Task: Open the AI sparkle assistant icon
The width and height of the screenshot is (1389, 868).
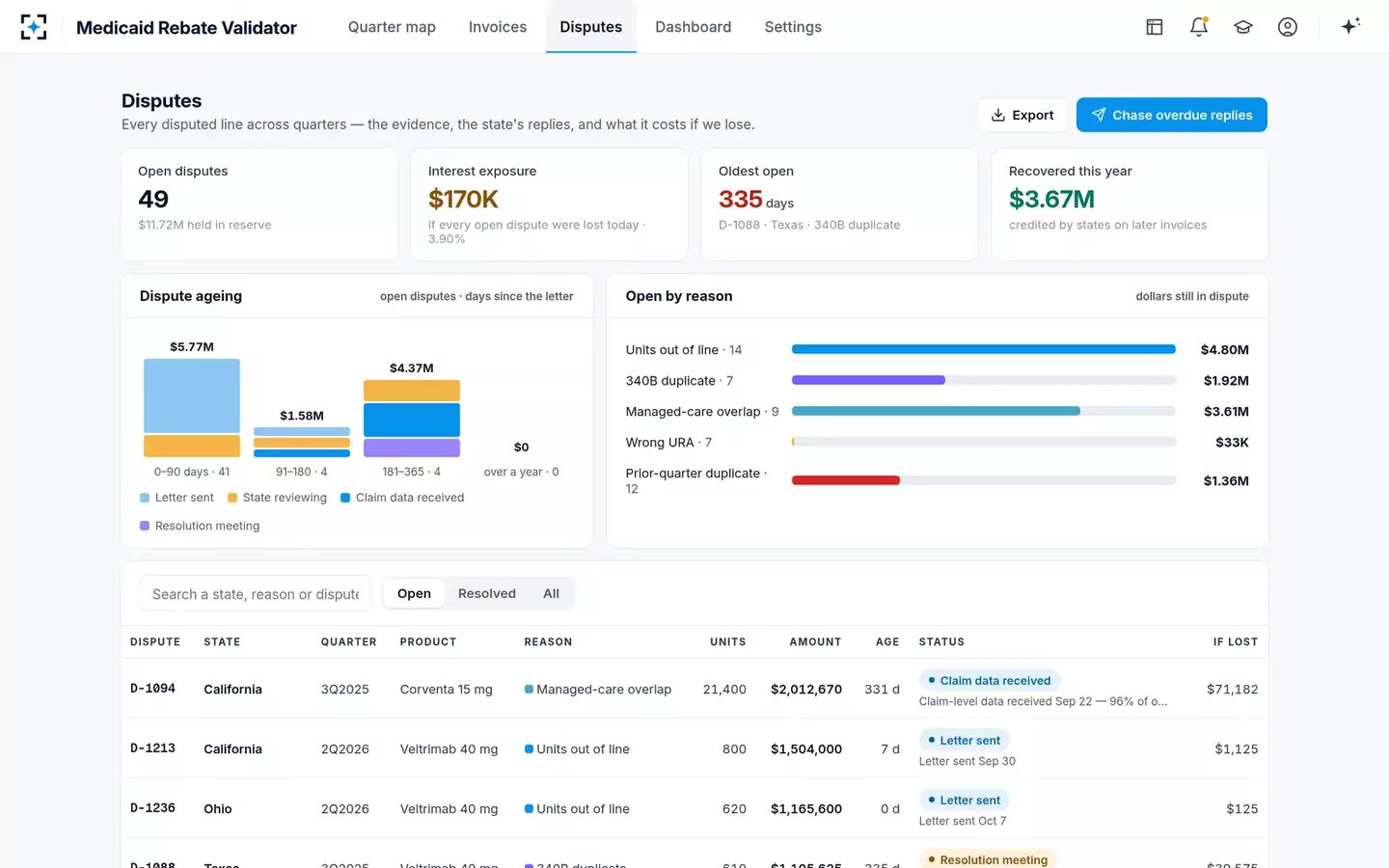Action: 1350,26
